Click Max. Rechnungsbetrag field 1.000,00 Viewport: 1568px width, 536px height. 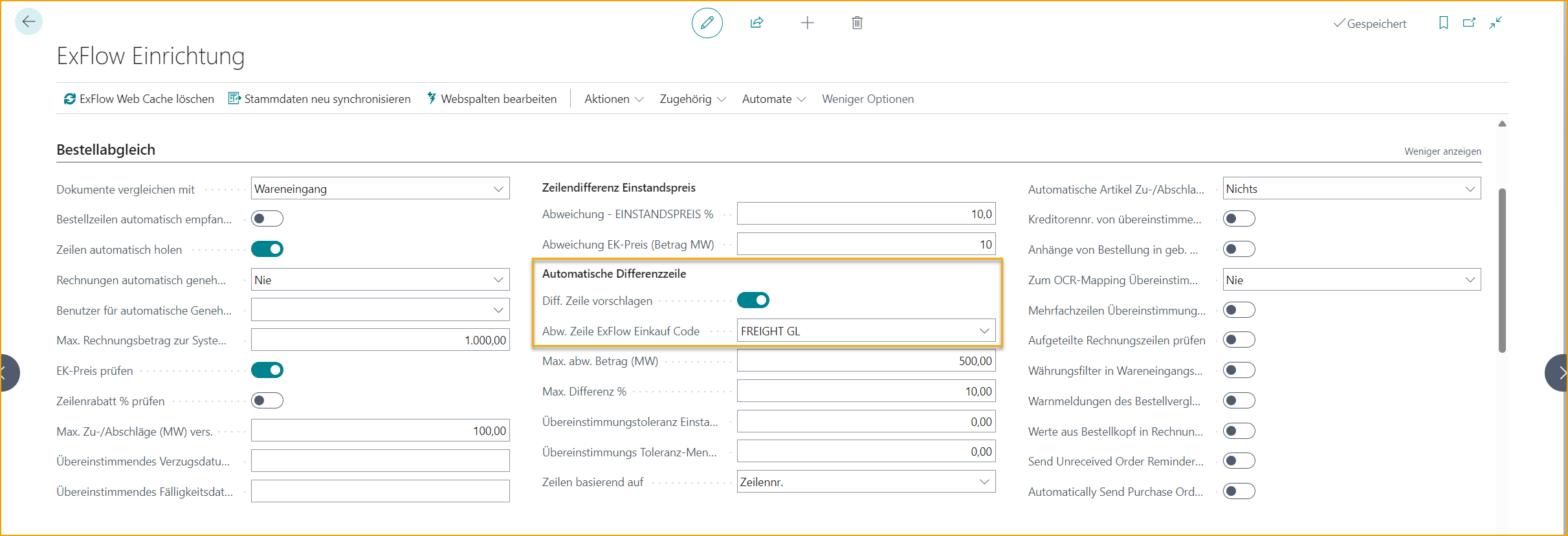[x=381, y=340]
